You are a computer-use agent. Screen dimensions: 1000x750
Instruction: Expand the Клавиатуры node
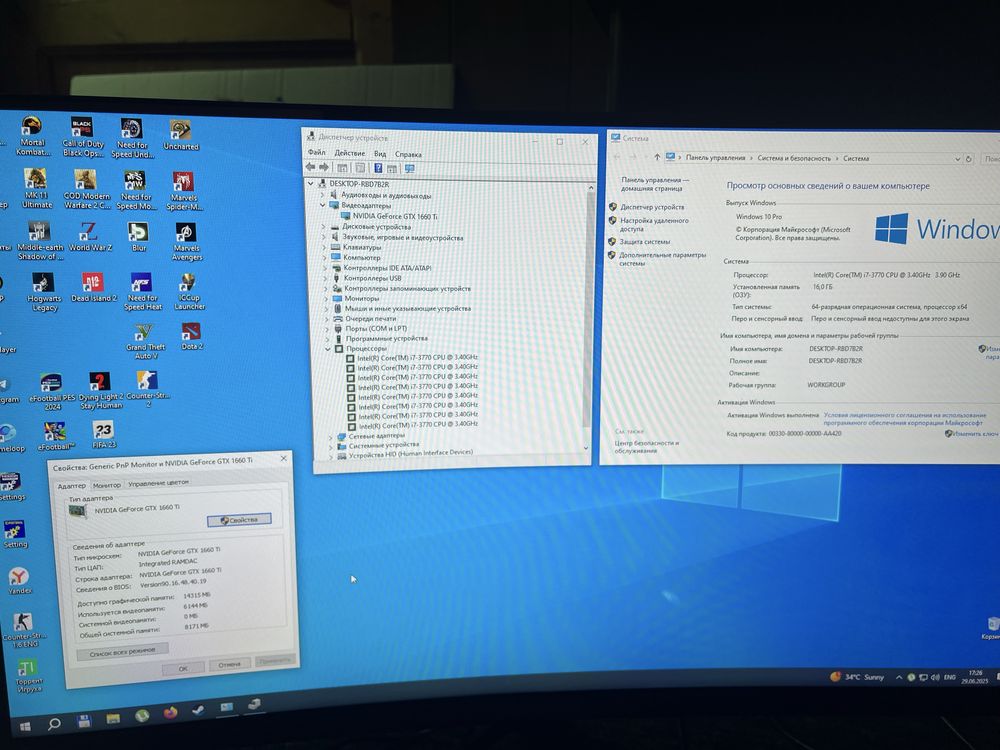tap(325, 247)
